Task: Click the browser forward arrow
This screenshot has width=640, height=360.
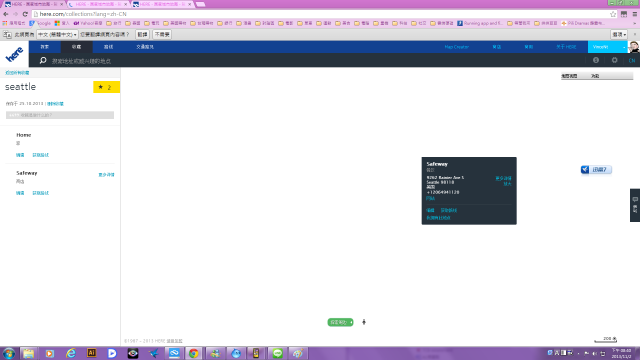Action: 16,14
